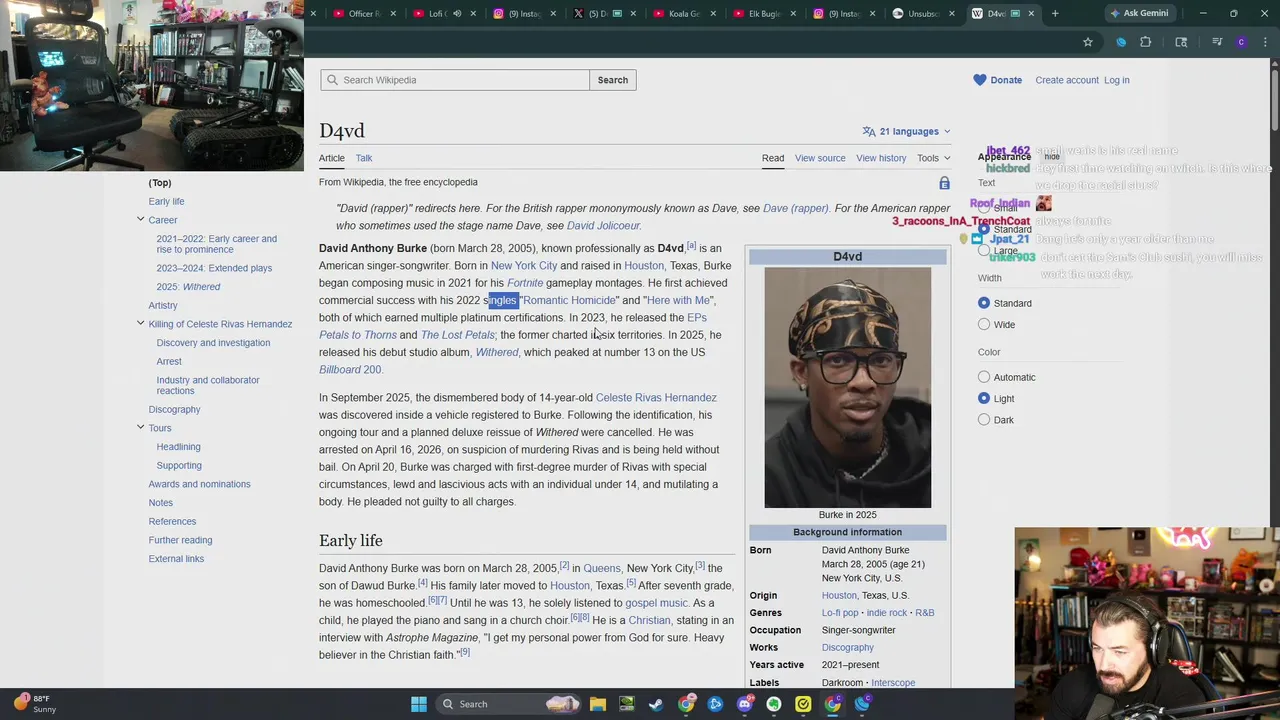This screenshot has width=1280, height=720.
Task: Select the Article tab
Action: coord(332,158)
